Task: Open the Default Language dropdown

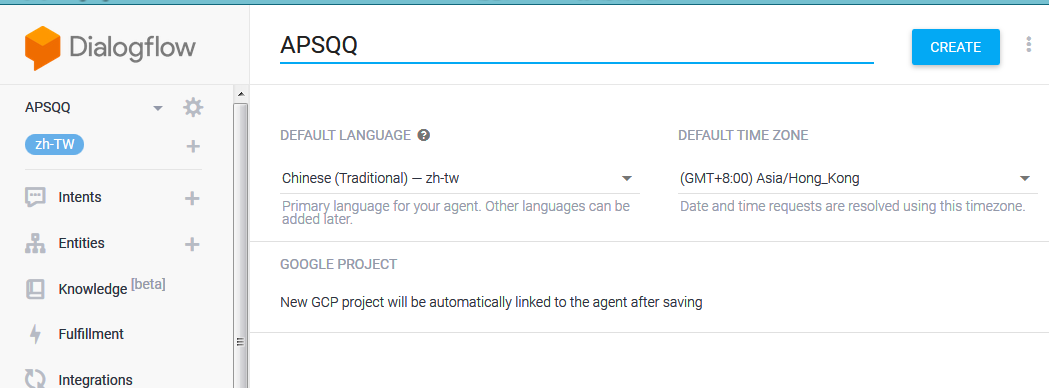Action: [459, 179]
